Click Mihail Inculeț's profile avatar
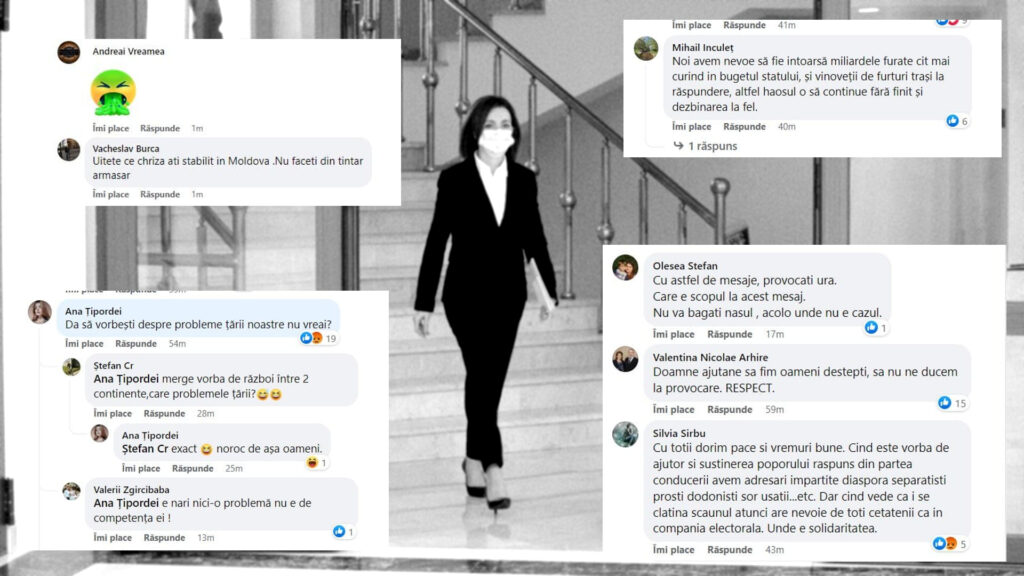 646,48
